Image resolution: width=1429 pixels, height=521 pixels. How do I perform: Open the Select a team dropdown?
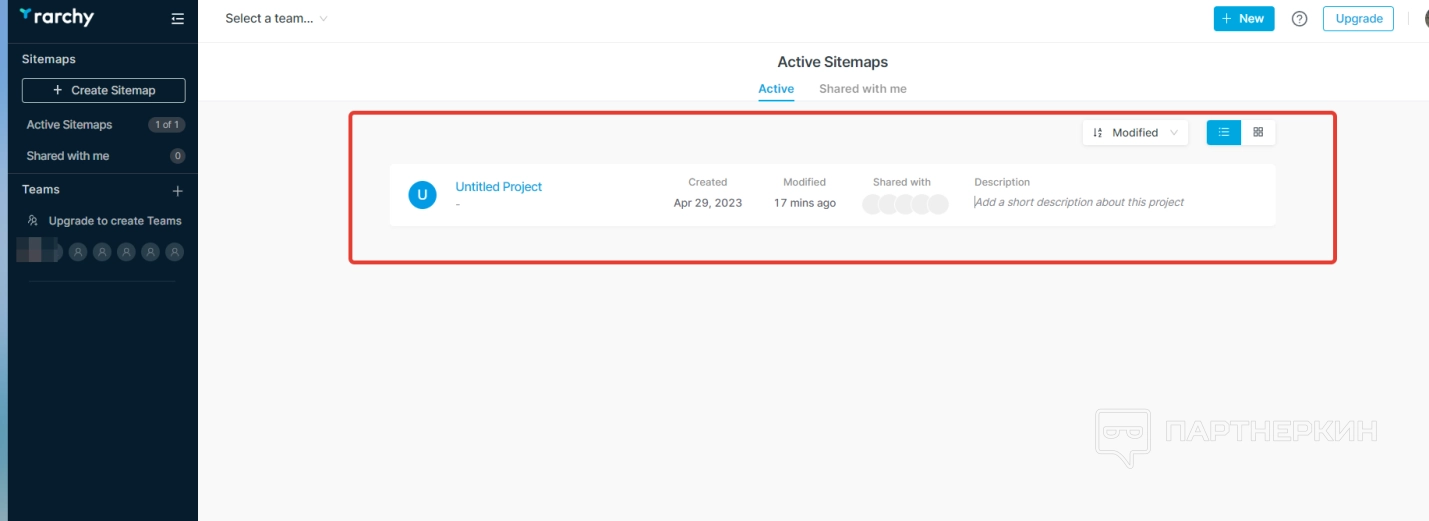[x=276, y=18]
